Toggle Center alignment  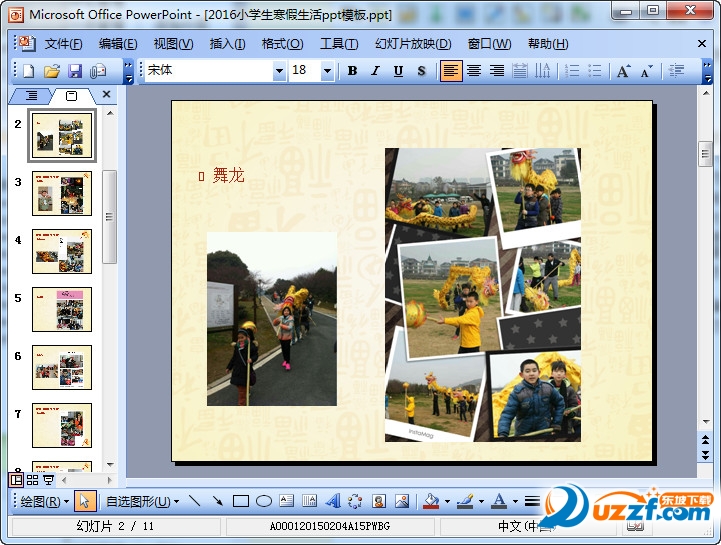coord(474,71)
